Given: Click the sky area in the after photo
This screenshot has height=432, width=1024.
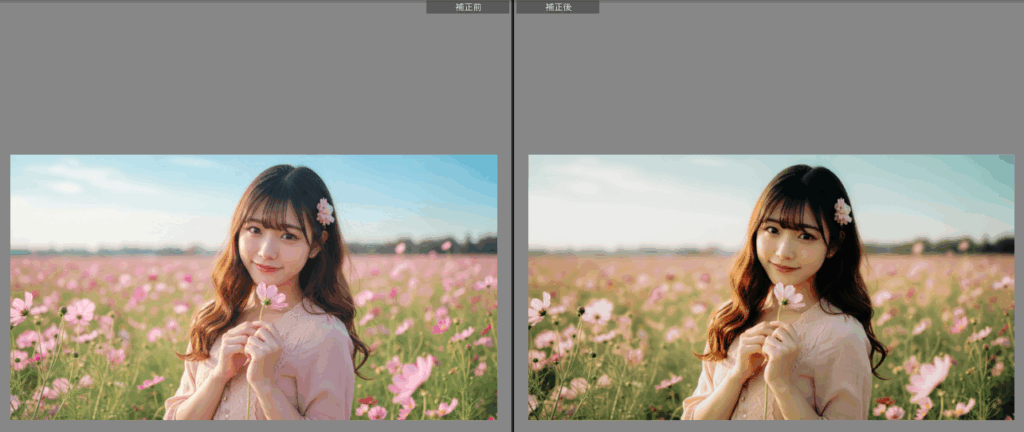Looking at the screenshot, I should coord(640,195).
